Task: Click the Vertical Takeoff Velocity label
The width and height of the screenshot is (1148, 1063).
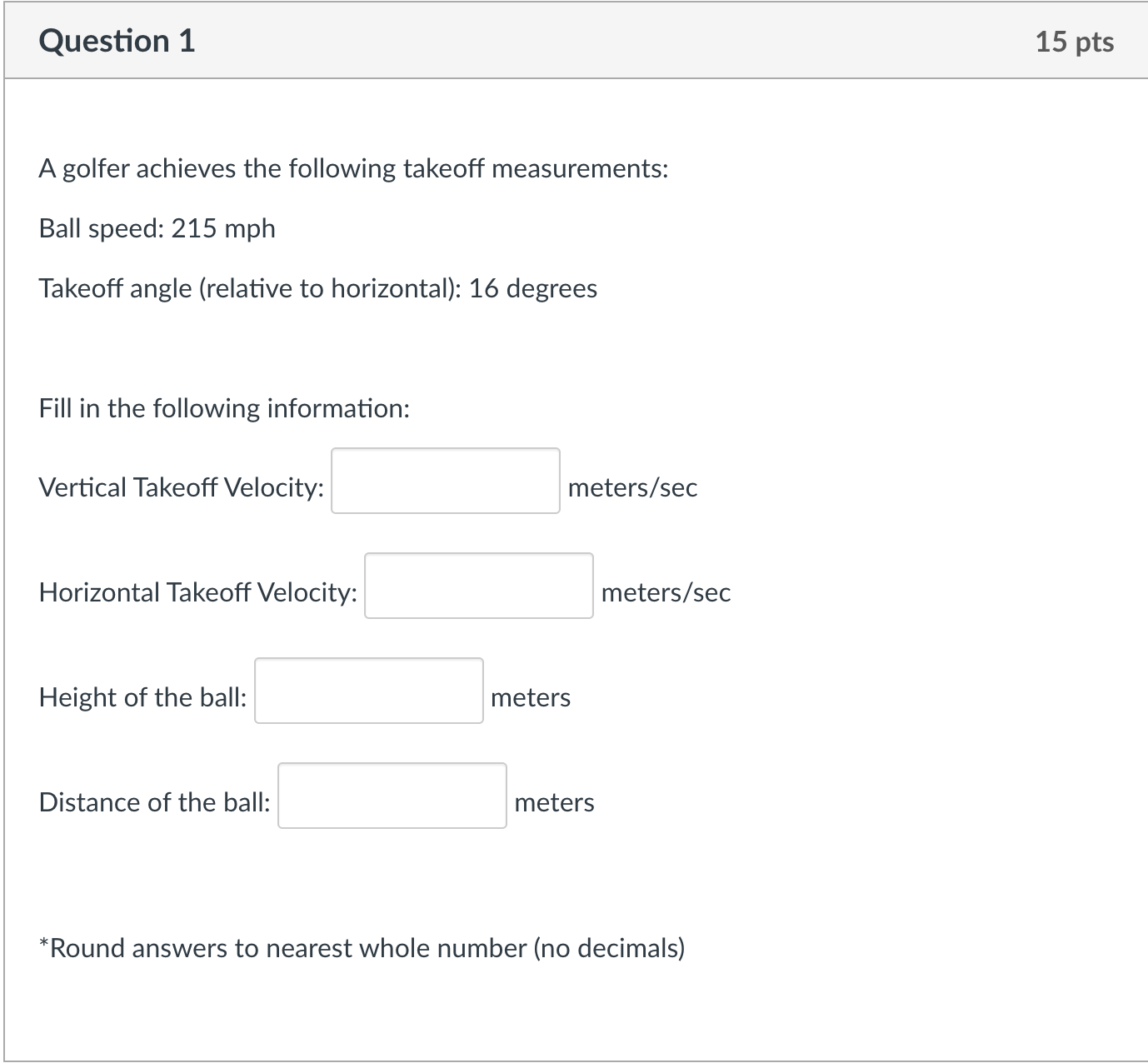Action: coord(180,488)
